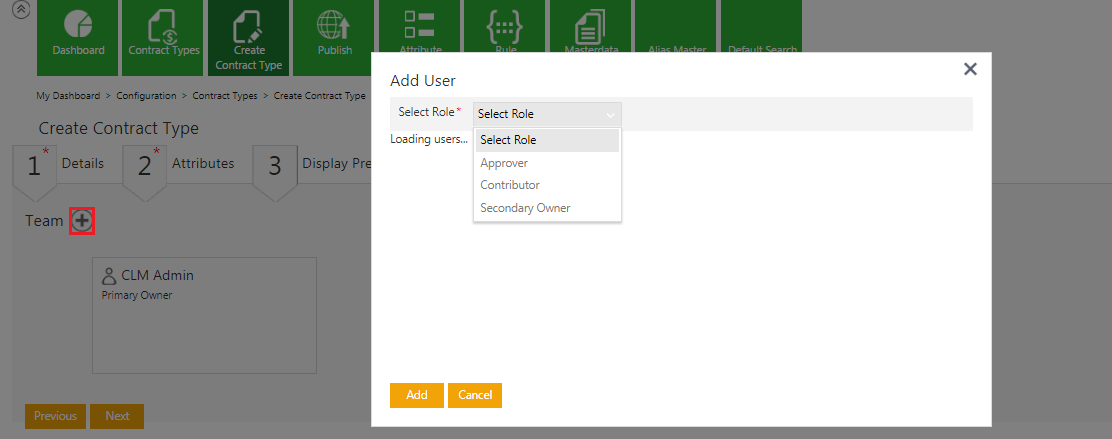
Task: Choose Approver from role list
Action: (x=547, y=163)
